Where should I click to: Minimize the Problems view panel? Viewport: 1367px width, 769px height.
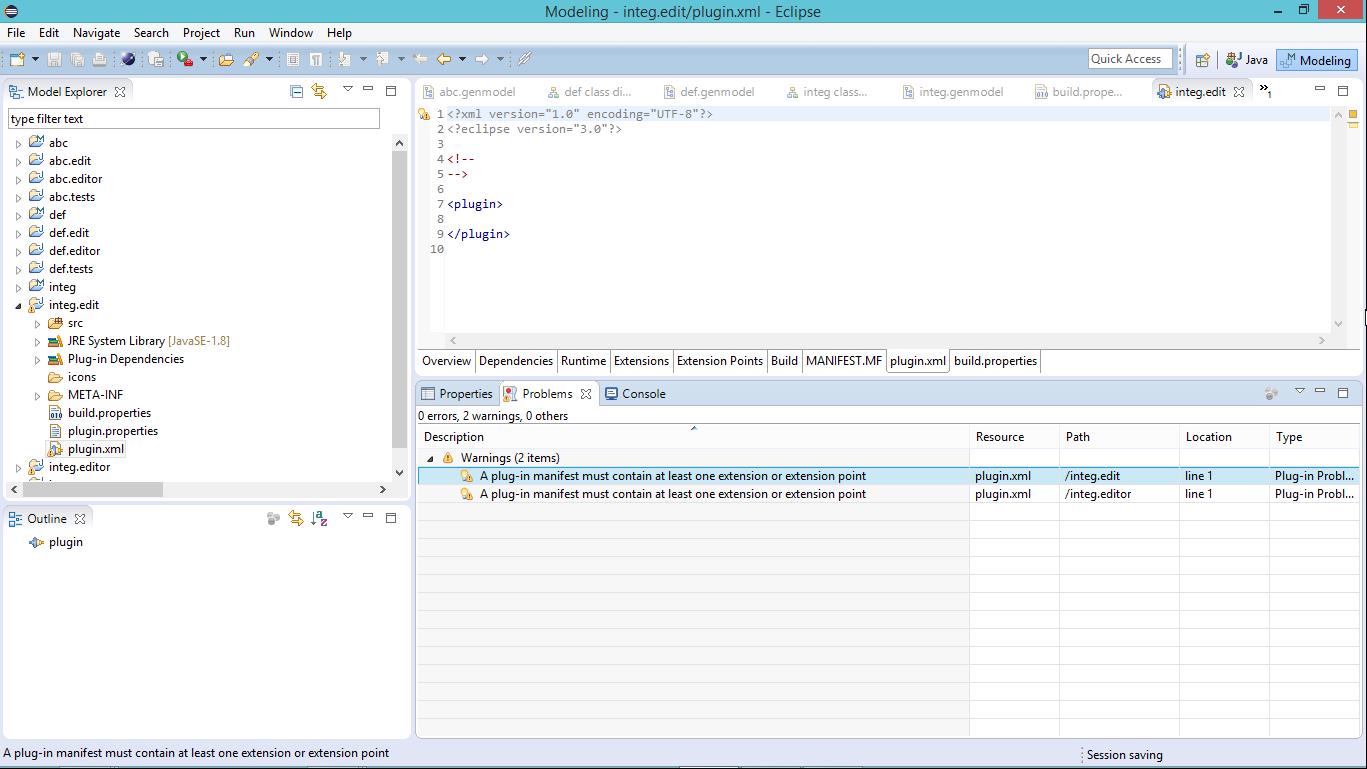(1320, 392)
